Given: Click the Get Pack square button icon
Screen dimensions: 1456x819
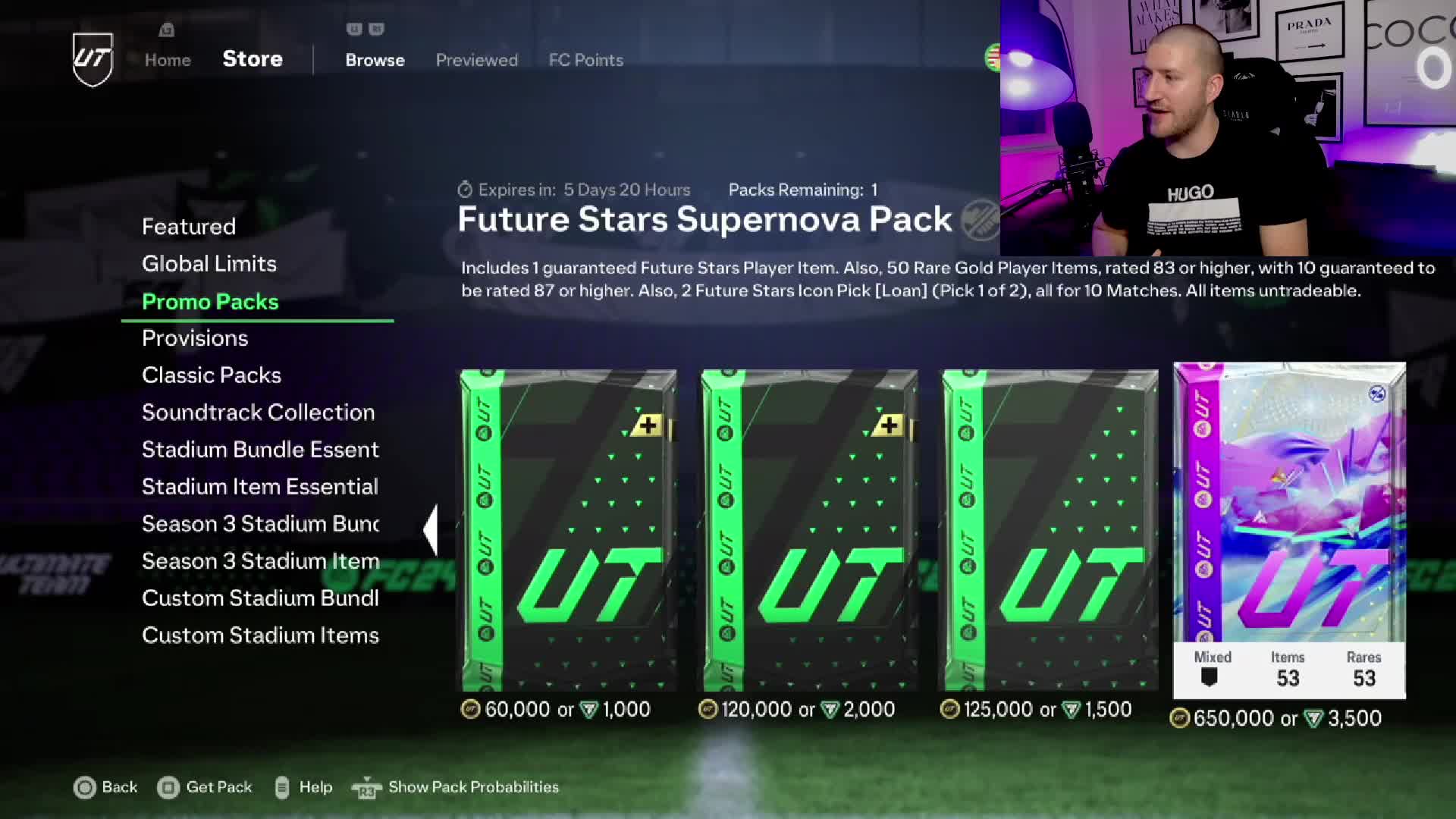Looking at the screenshot, I should tap(168, 788).
